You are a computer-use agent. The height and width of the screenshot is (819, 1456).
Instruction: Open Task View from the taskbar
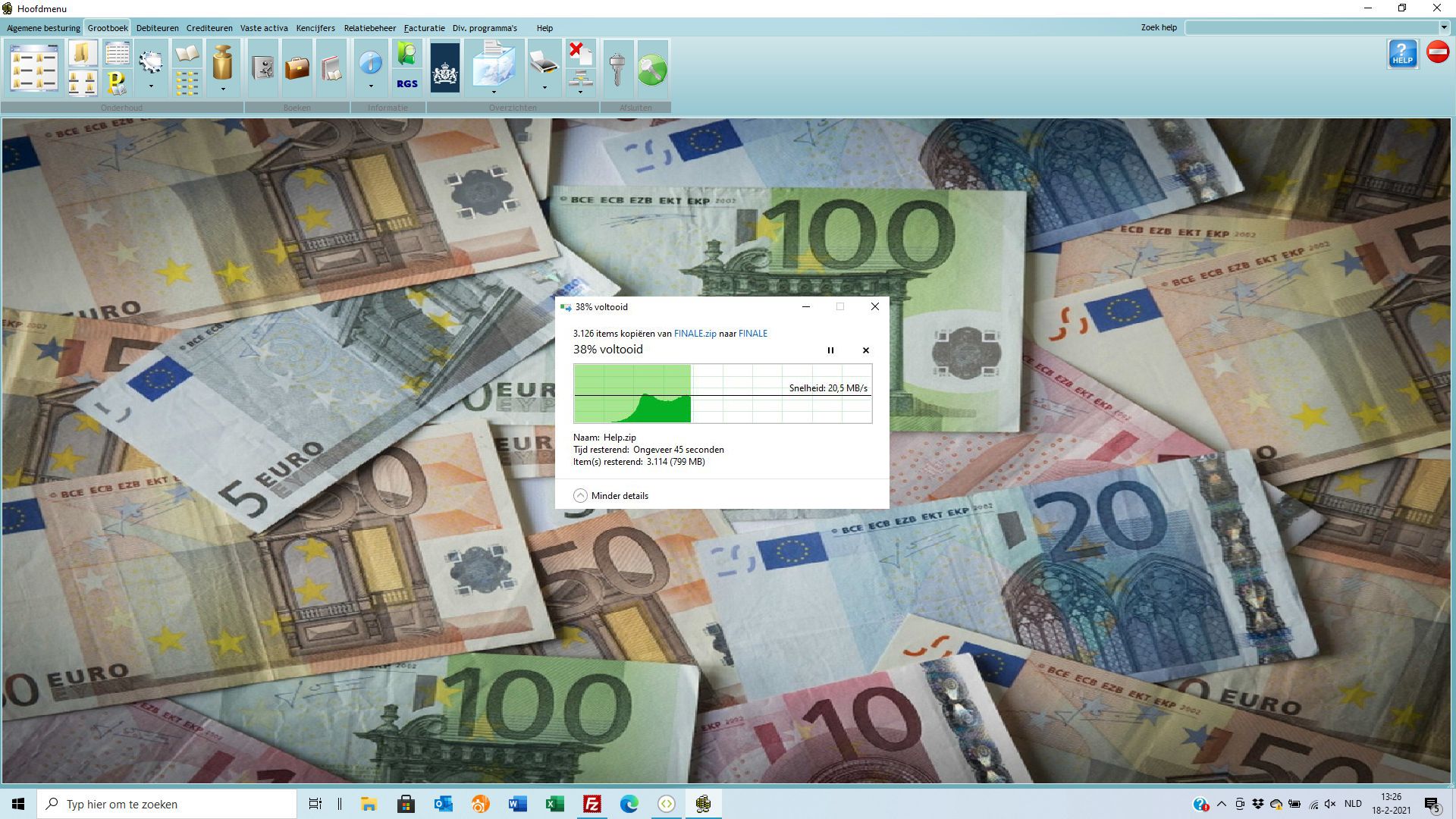click(x=315, y=804)
